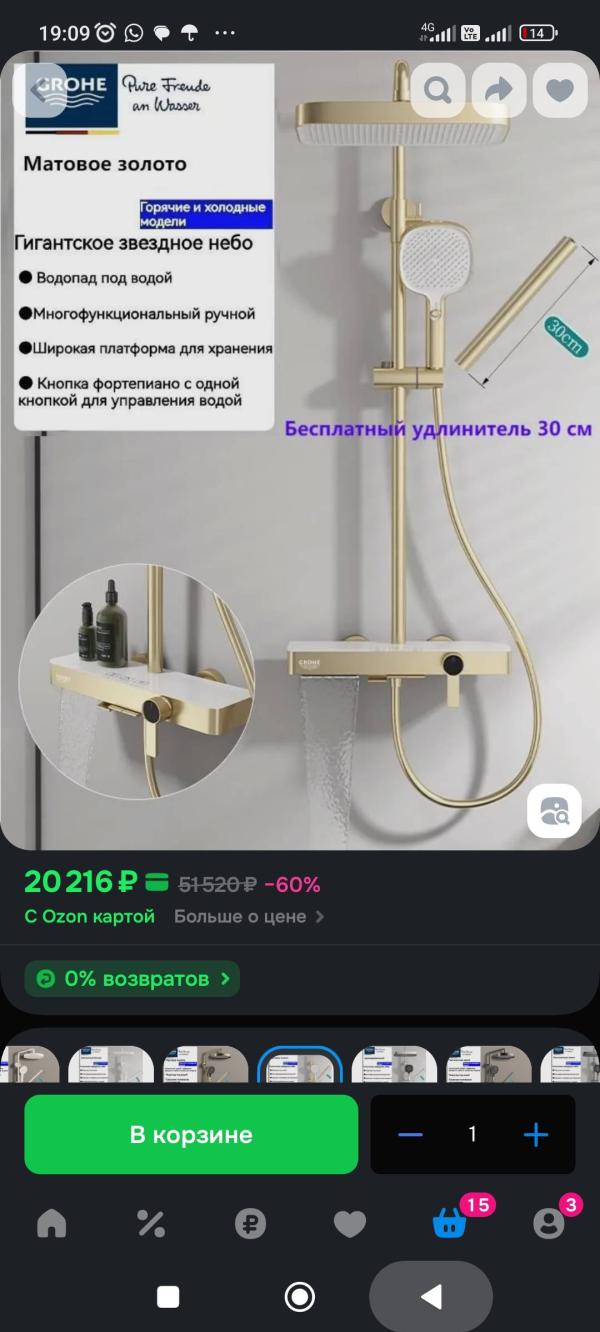
Task: Expand Больше о цене price details
Action: point(249,916)
